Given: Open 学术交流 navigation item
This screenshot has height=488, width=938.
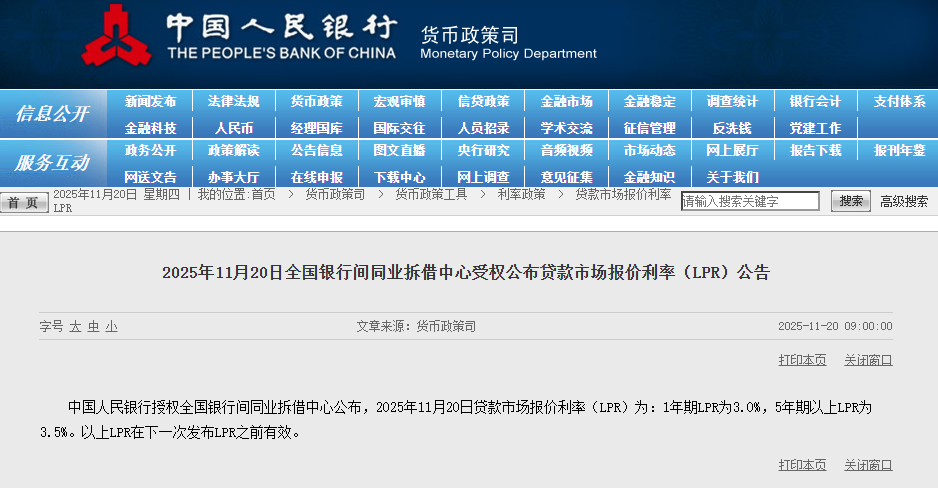Looking at the screenshot, I should [567, 128].
